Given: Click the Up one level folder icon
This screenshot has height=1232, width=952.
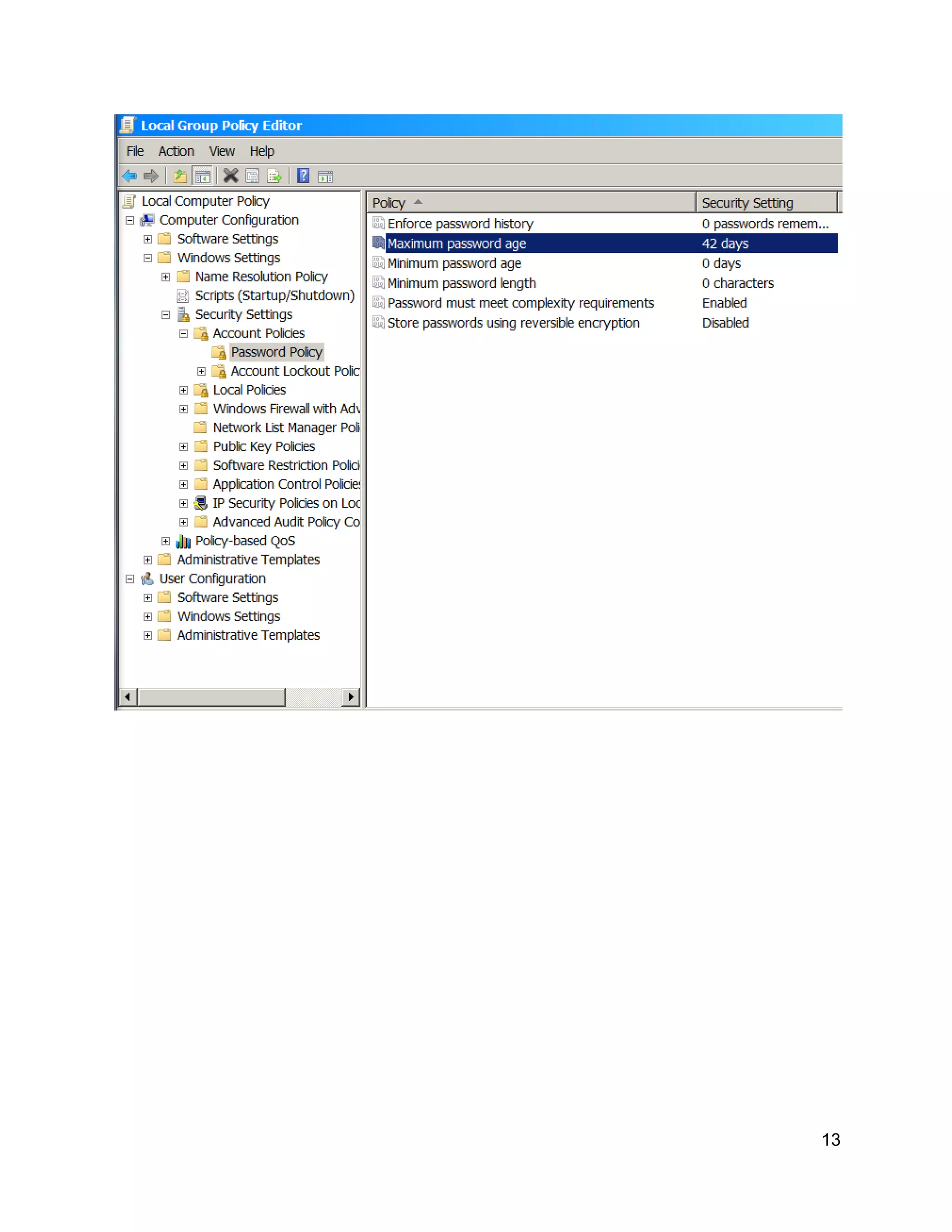Looking at the screenshot, I should point(180,177).
